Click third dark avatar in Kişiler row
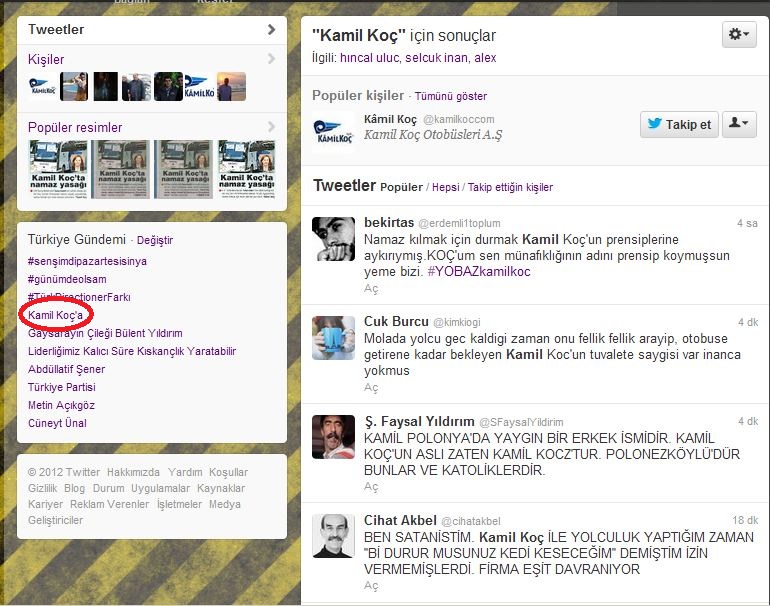Screen dimensions: 770x606 [x=106, y=86]
